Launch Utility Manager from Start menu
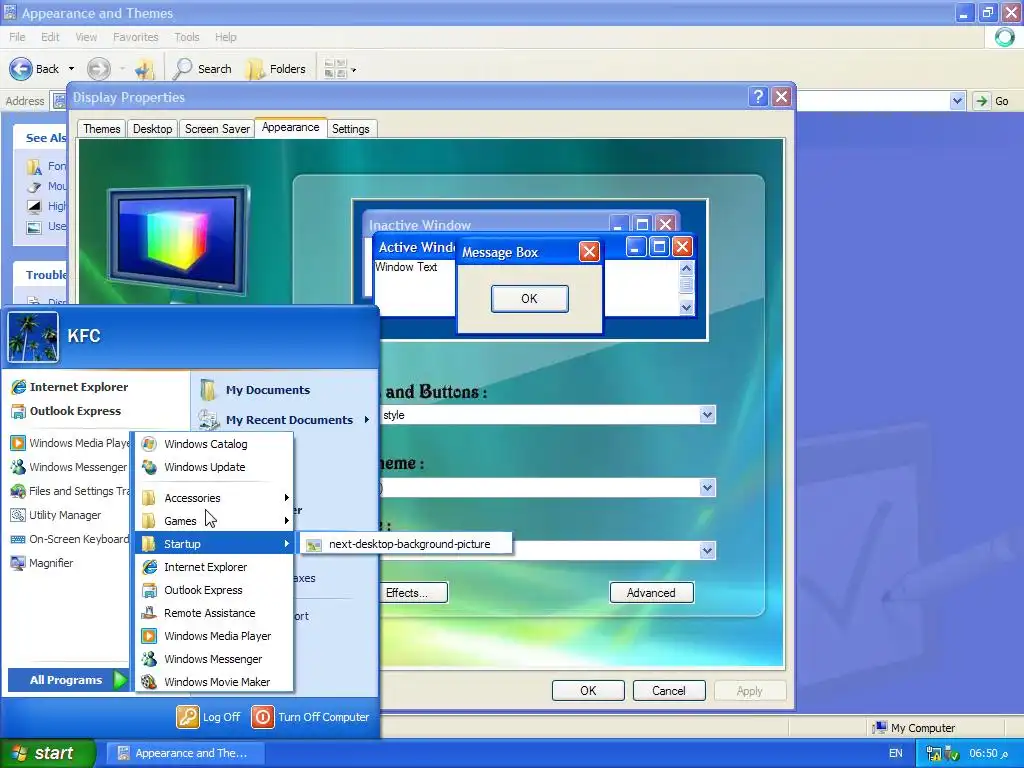 [x=56, y=515]
